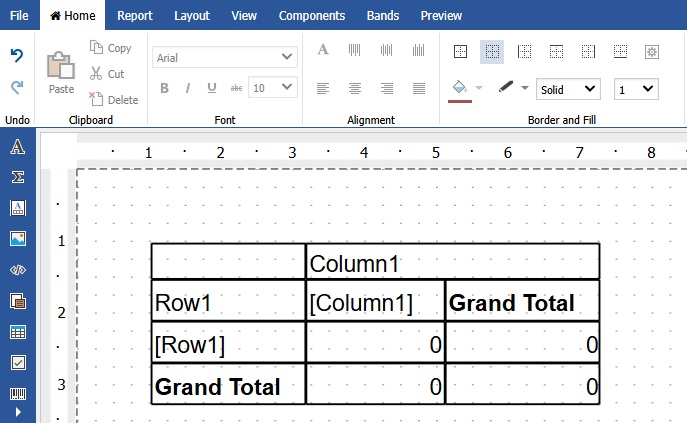Viewport: 687px width, 423px height.
Task: Open the File menu
Action: click(19, 15)
